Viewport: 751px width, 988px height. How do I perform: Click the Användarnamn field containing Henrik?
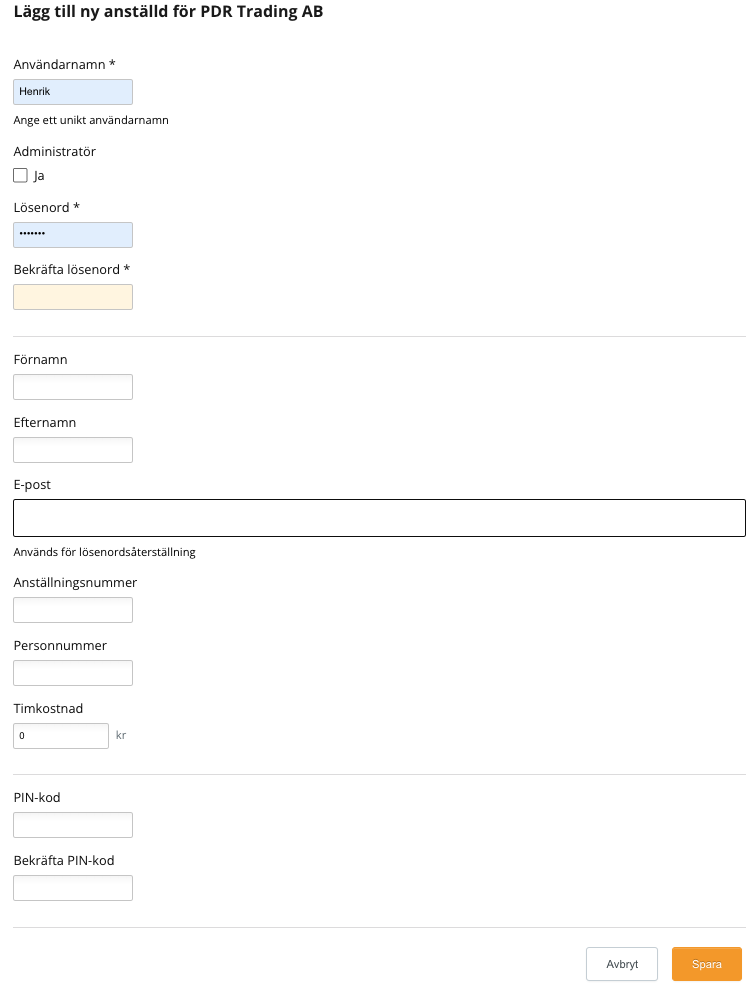[x=73, y=92]
